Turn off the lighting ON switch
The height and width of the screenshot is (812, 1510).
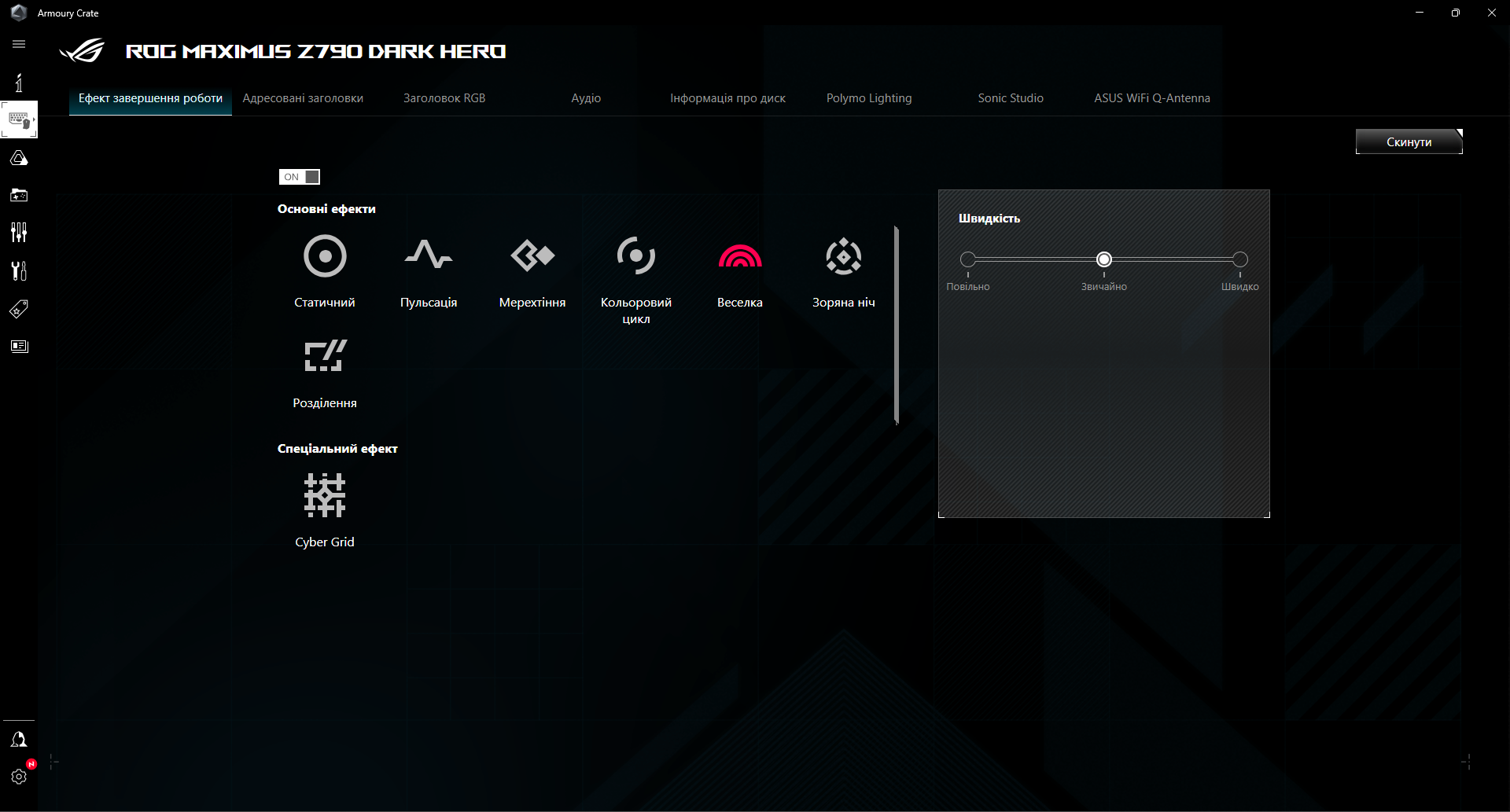pos(299,177)
